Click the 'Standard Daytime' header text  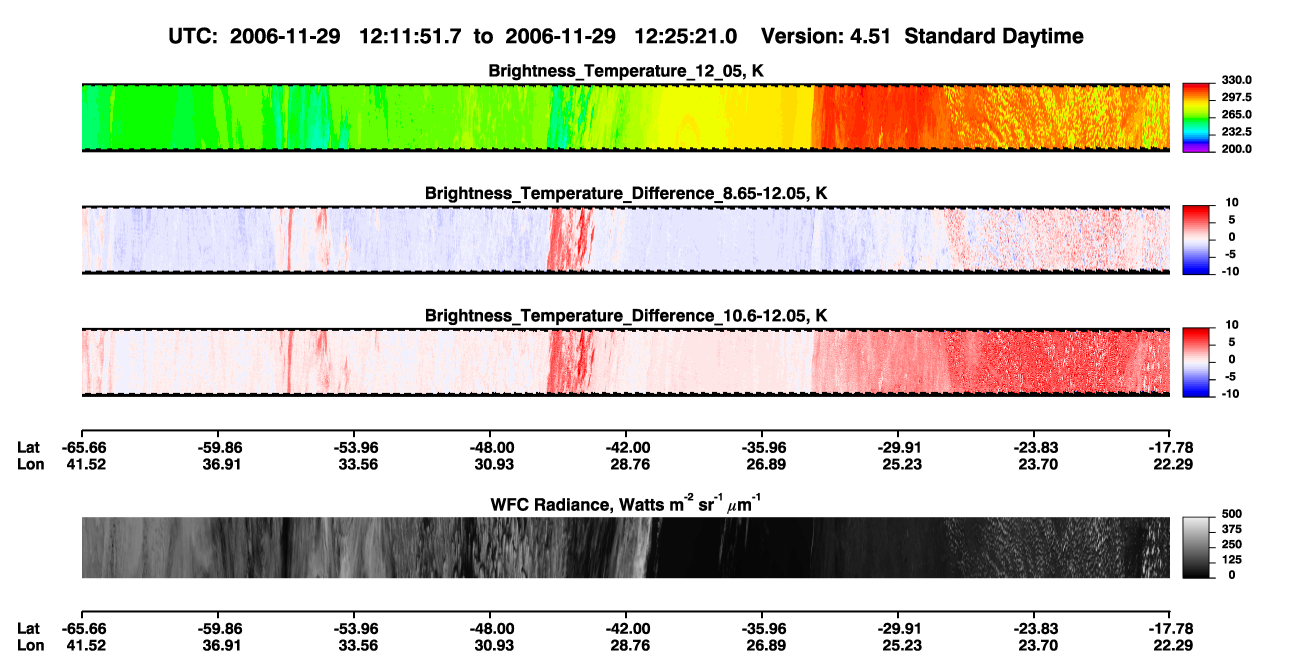coord(992,36)
